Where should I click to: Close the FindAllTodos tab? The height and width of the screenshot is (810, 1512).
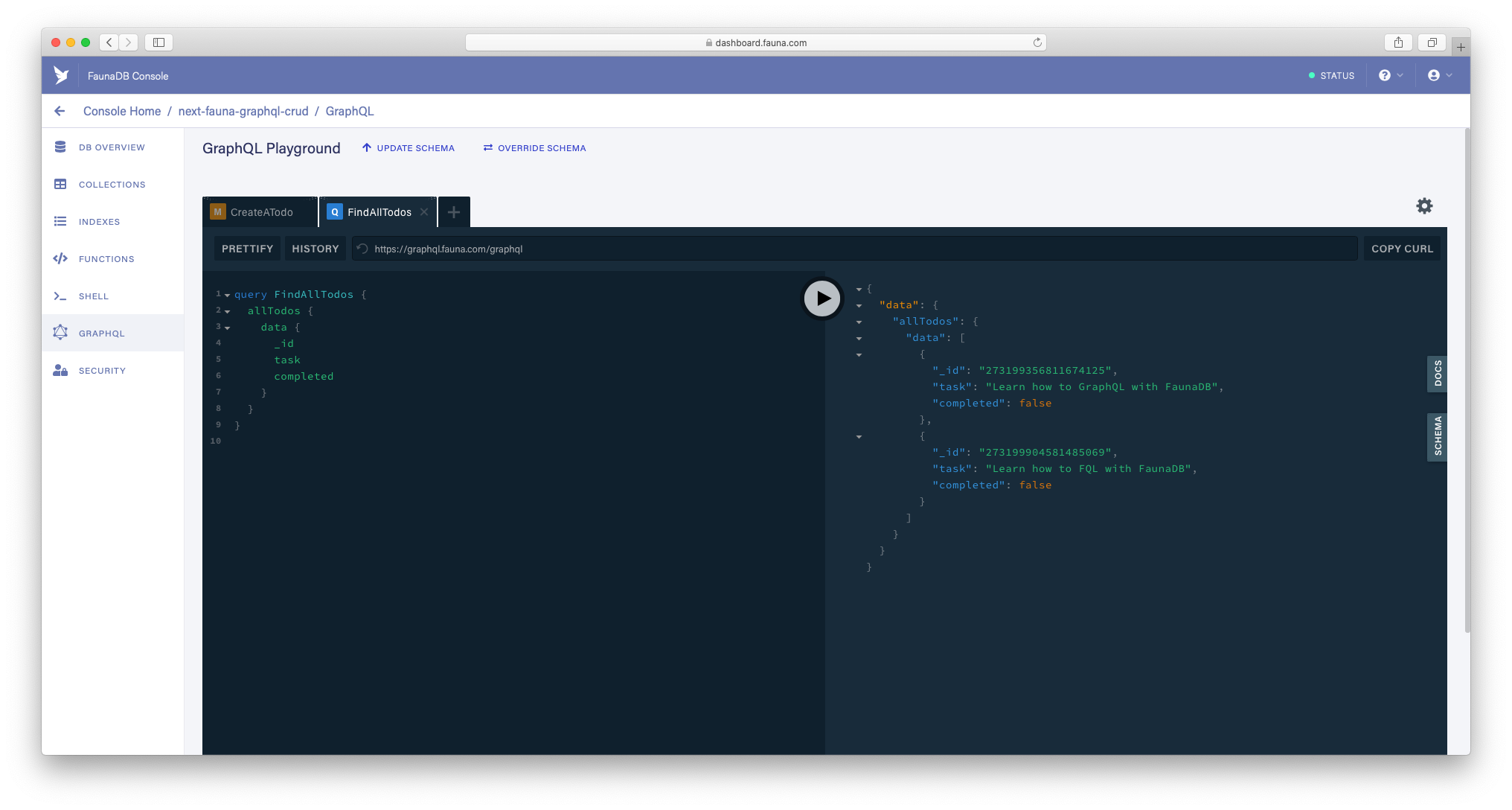click(423, 212)
